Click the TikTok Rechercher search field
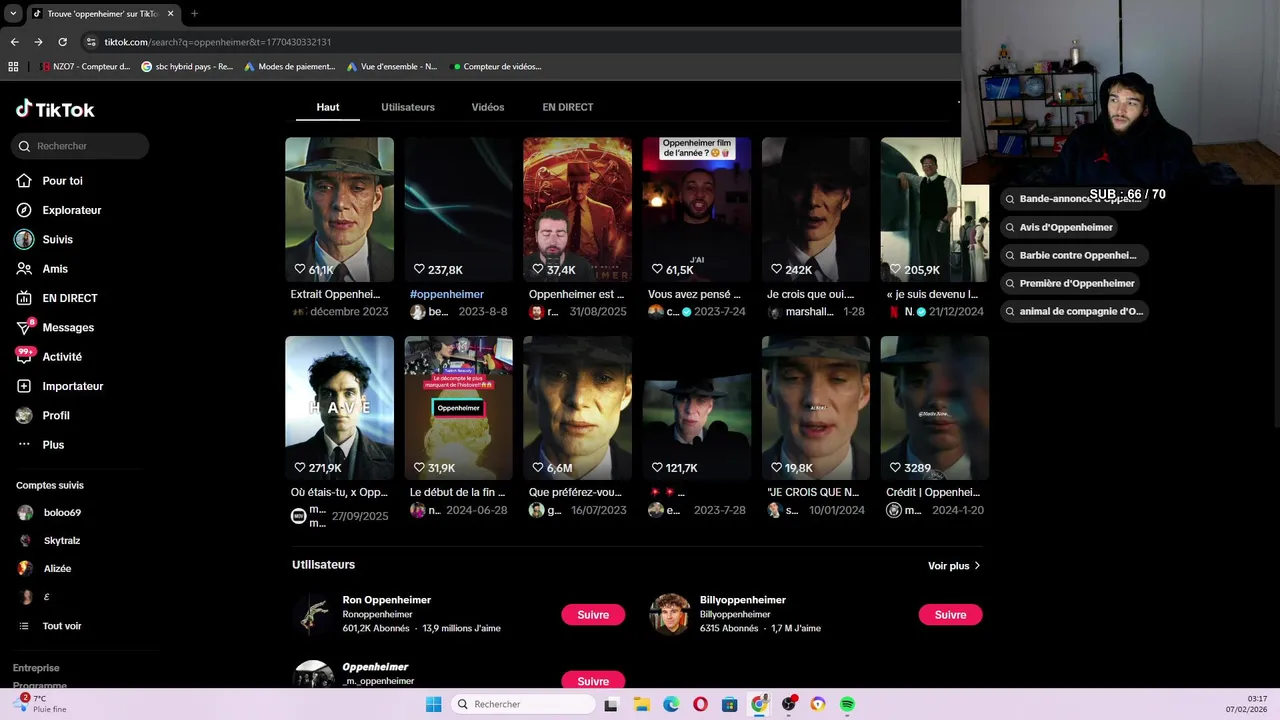Image resolution: width=1280 pixels, height=720 pixels. click(x=81, y=146)
